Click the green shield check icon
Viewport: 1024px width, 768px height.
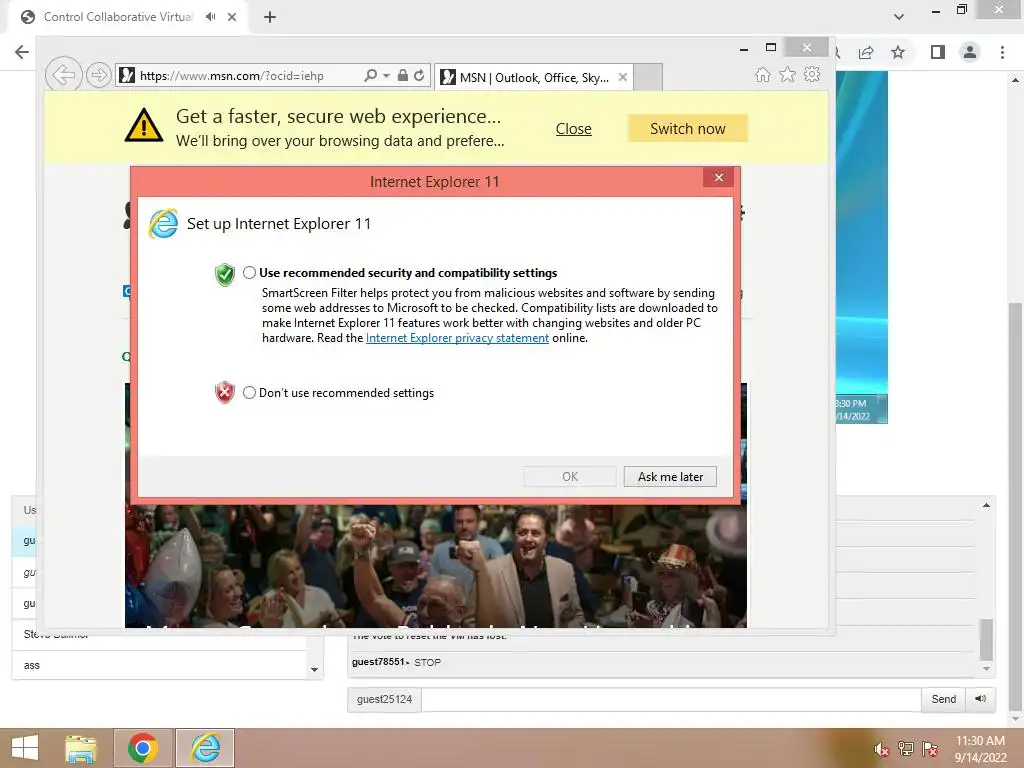tap(225, 275)
